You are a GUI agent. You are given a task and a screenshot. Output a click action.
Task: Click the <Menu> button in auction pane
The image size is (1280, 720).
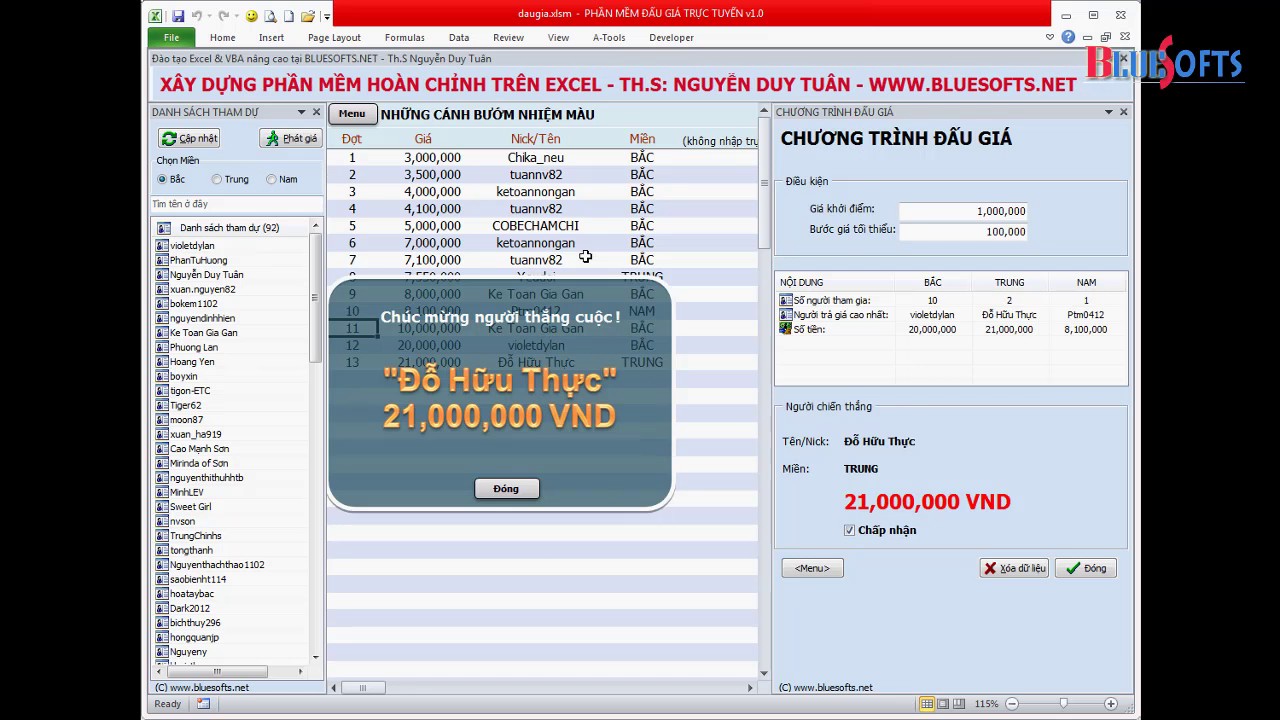(x=812, y=568)
